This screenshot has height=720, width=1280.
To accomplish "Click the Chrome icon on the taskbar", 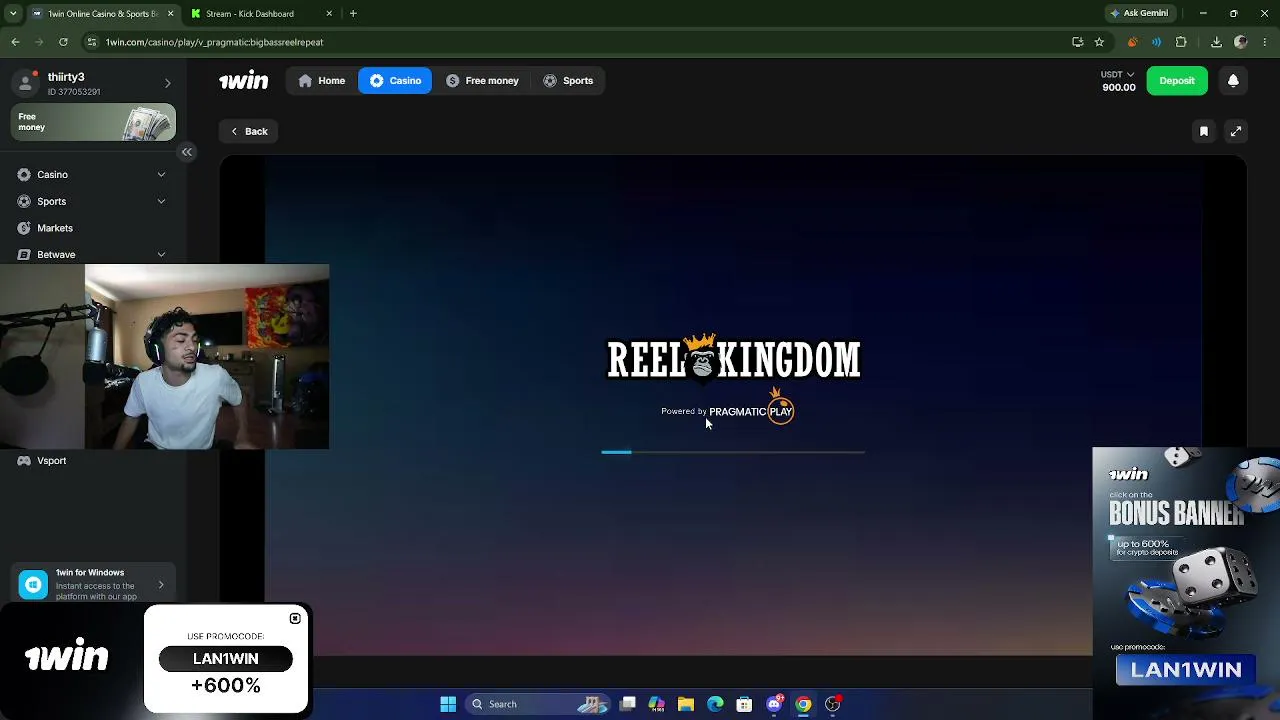I will [x=803, y=704].
